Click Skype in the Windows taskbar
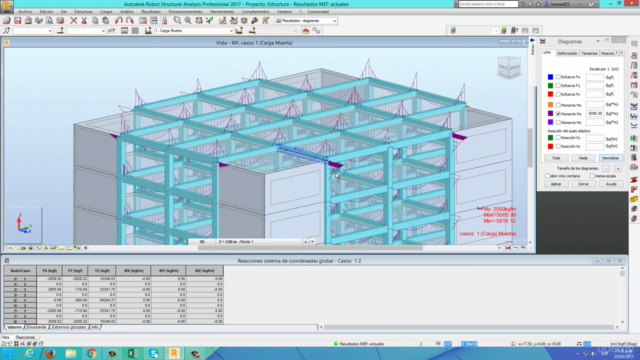 (x=153, y=353)
